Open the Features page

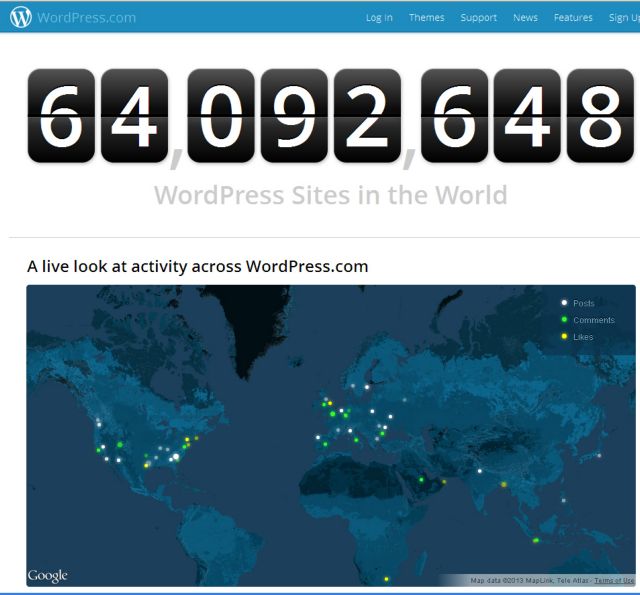pos(573,18)
